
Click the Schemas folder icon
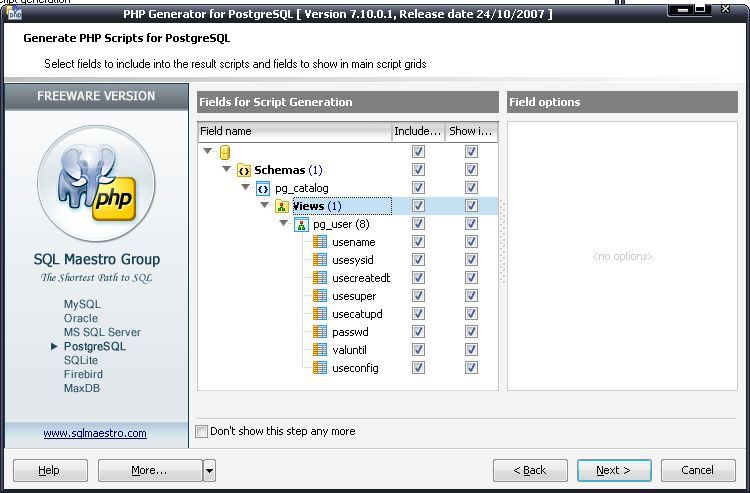pos(244,170)
